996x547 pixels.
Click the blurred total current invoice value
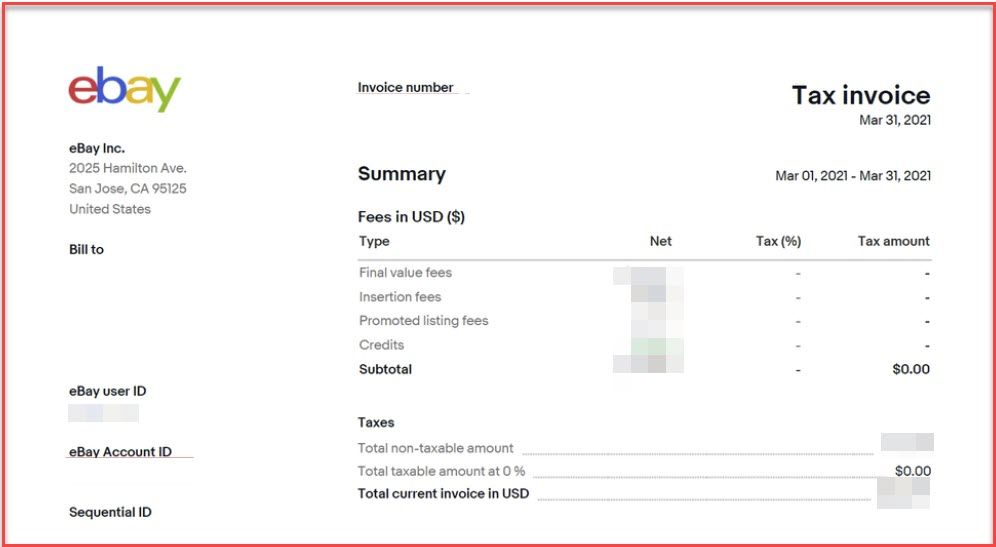tap(903, 493)
